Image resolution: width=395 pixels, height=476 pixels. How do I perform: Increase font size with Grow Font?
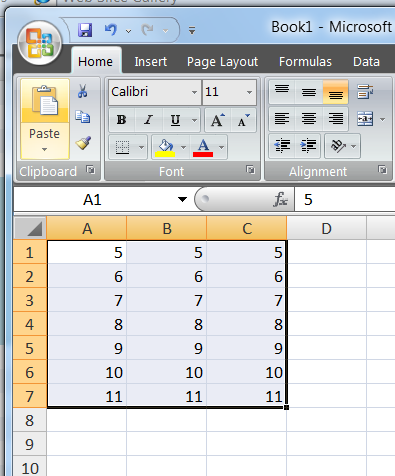point(217,120)
